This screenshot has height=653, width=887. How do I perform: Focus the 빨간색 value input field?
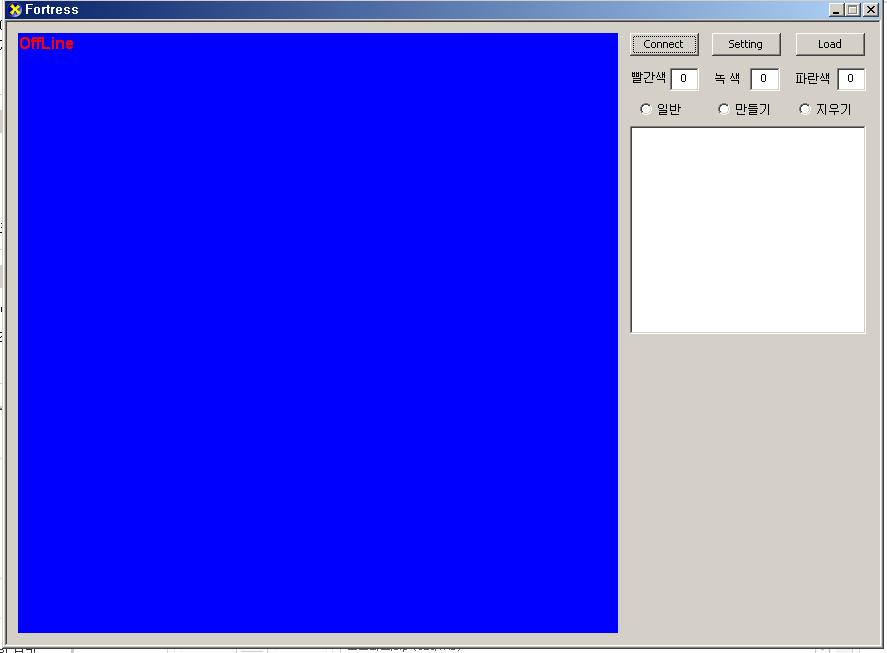click(x=684, y=79)
